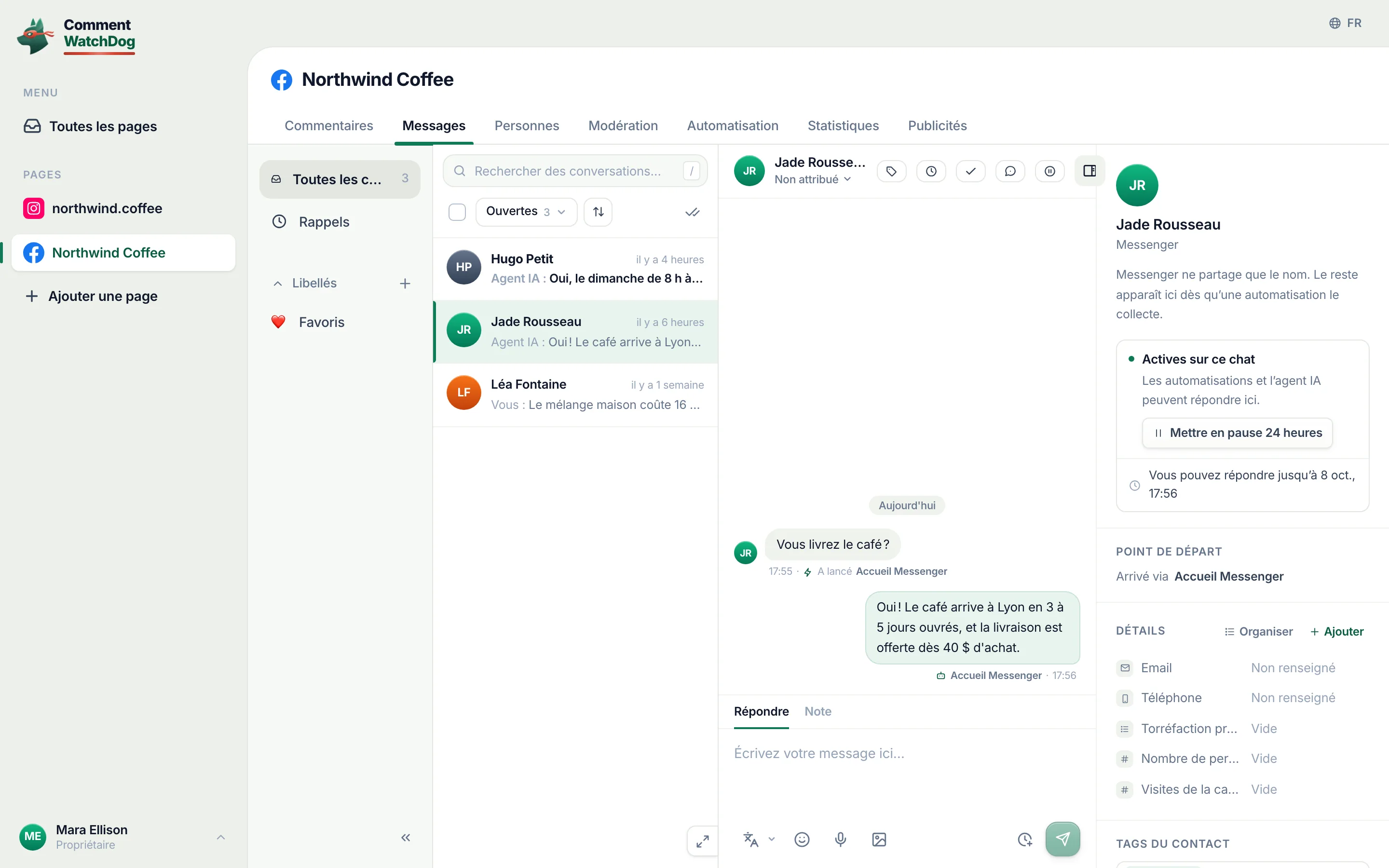
Task: Add a new label with the plus icon
Action: pos(405,284)
